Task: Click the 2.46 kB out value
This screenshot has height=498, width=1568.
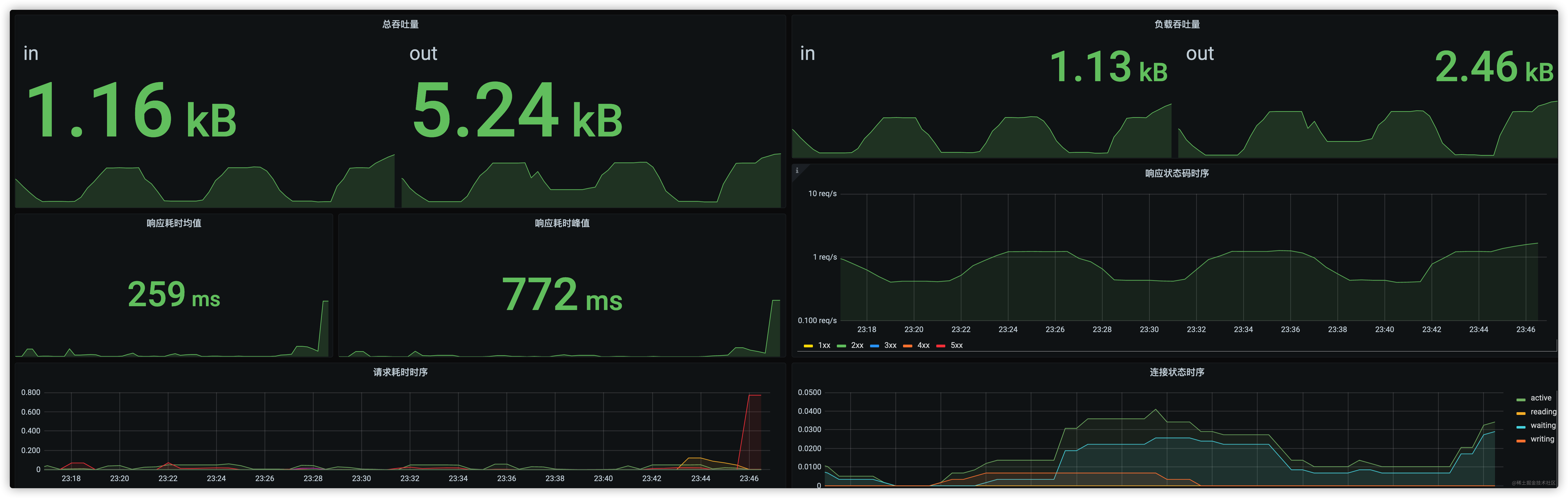Action: point(1494,66)
